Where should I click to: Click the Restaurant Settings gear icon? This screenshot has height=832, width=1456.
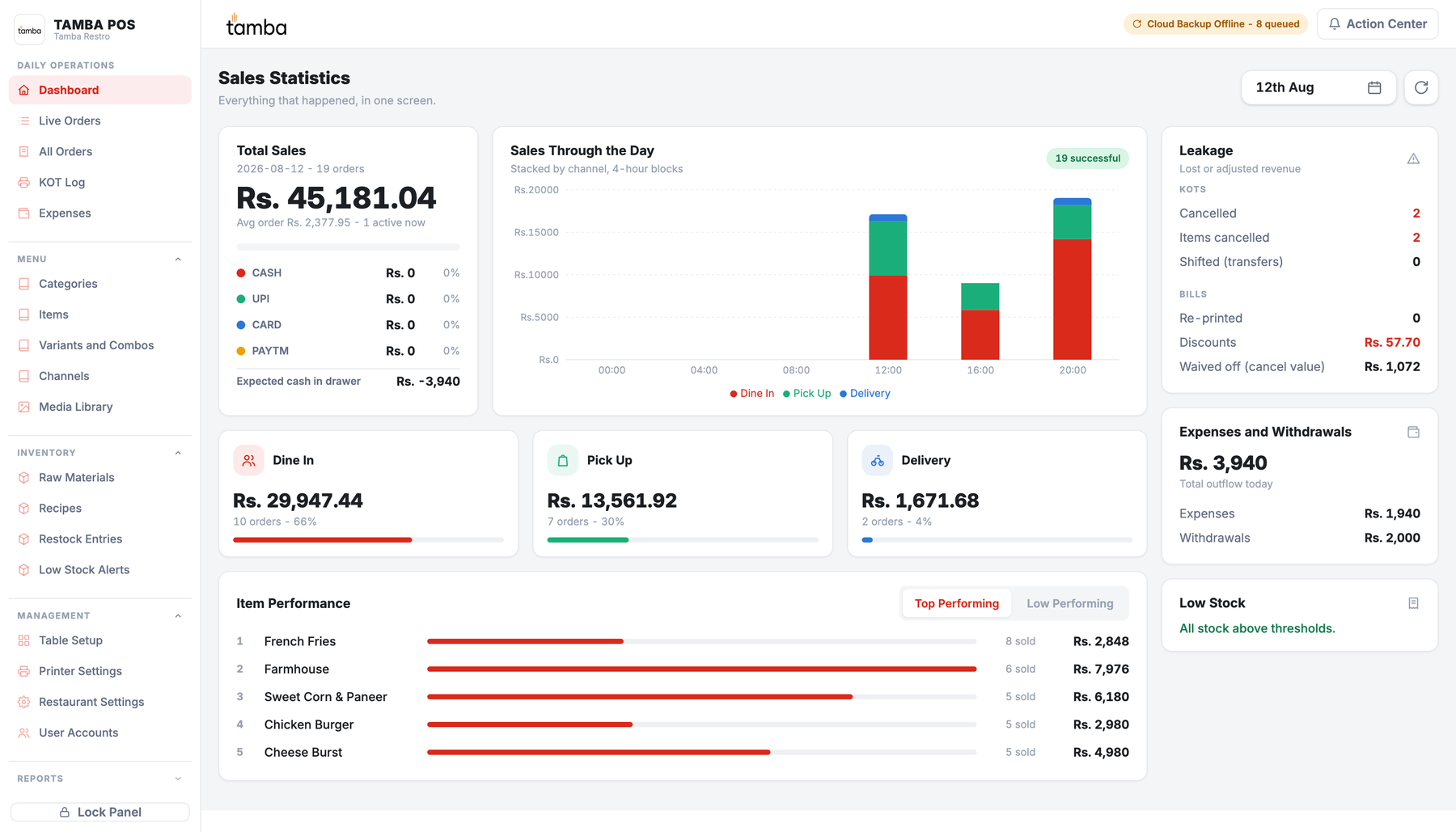(x=24, y=703)
